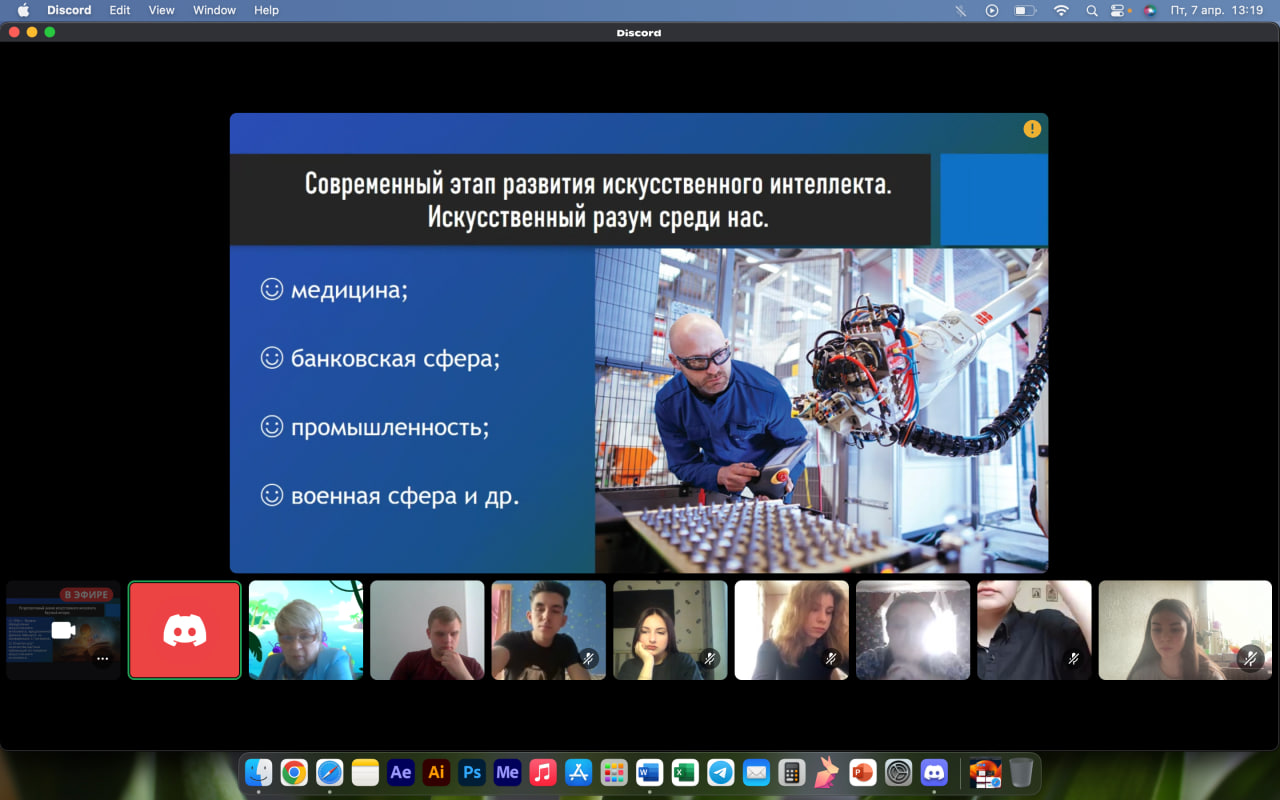Screen dimensions: 1280x800
Task: Open the Help menu
Action: click(266, 10)
